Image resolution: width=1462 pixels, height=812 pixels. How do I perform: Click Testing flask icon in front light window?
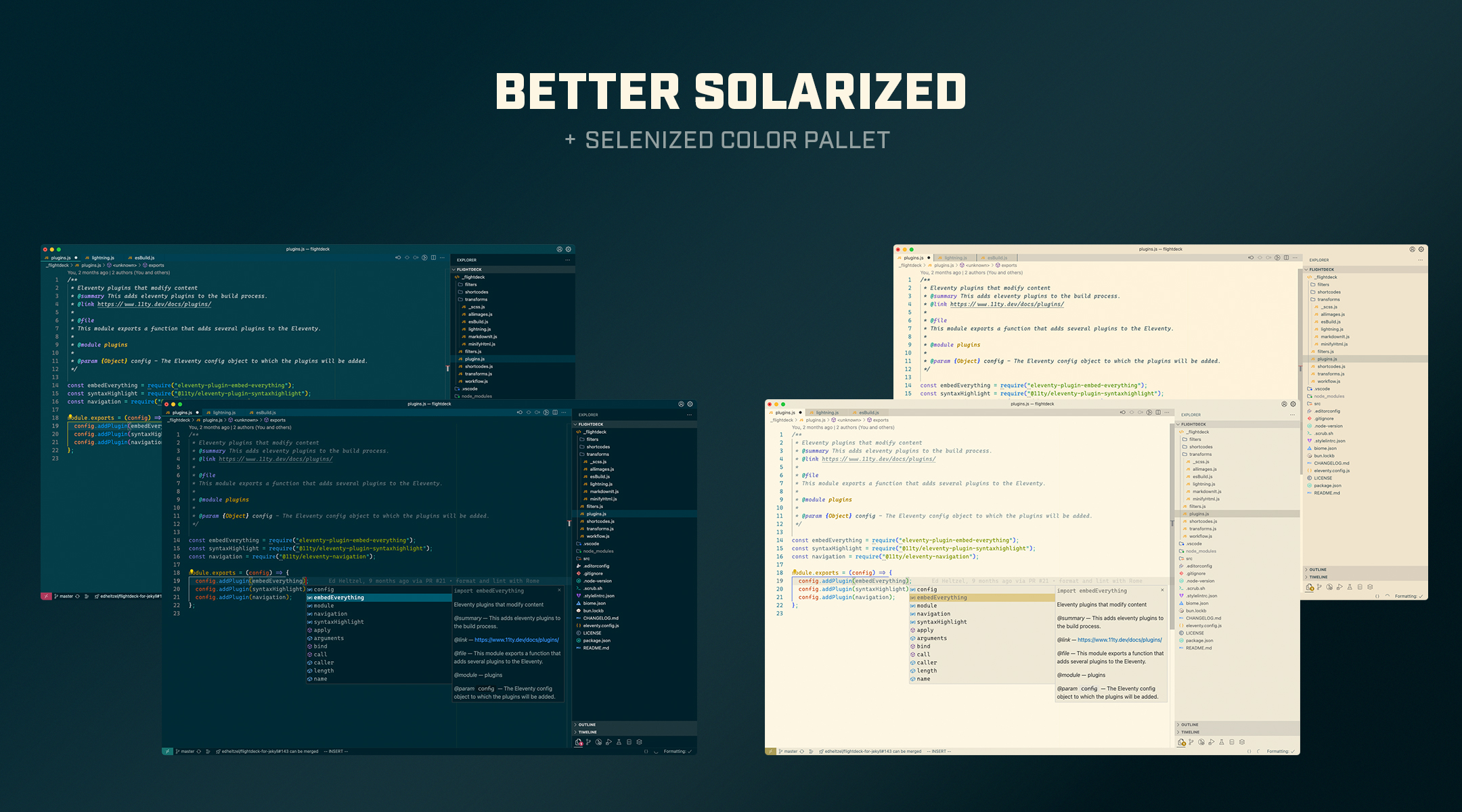[x=1222, y=742]
